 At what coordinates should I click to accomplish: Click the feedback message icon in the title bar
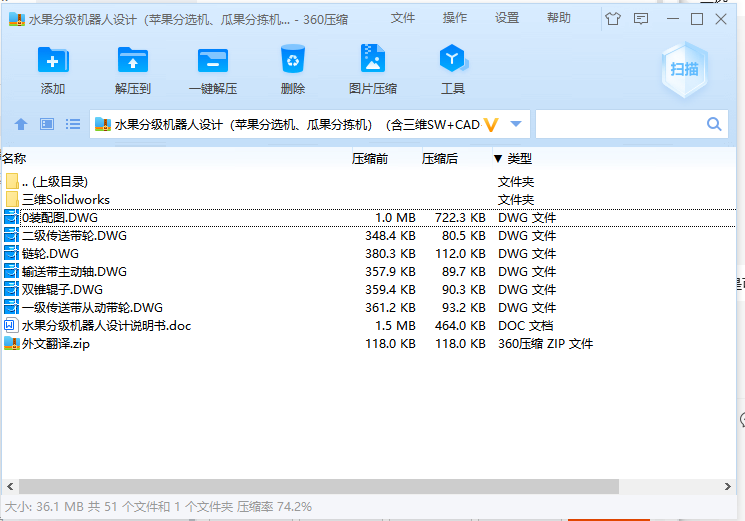(x=640, y=19)
